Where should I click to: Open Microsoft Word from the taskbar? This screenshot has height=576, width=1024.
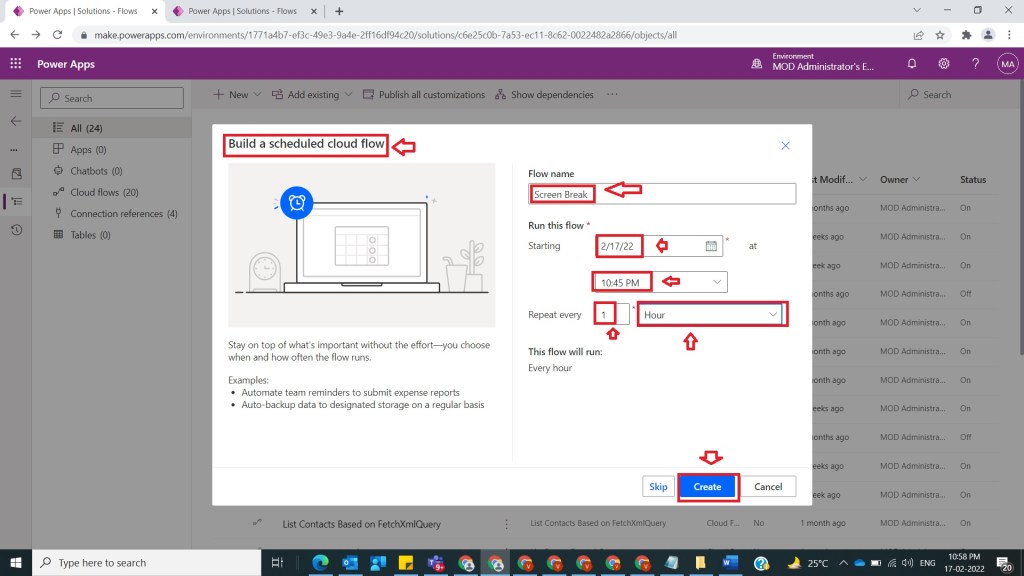(x=729, y=563)
